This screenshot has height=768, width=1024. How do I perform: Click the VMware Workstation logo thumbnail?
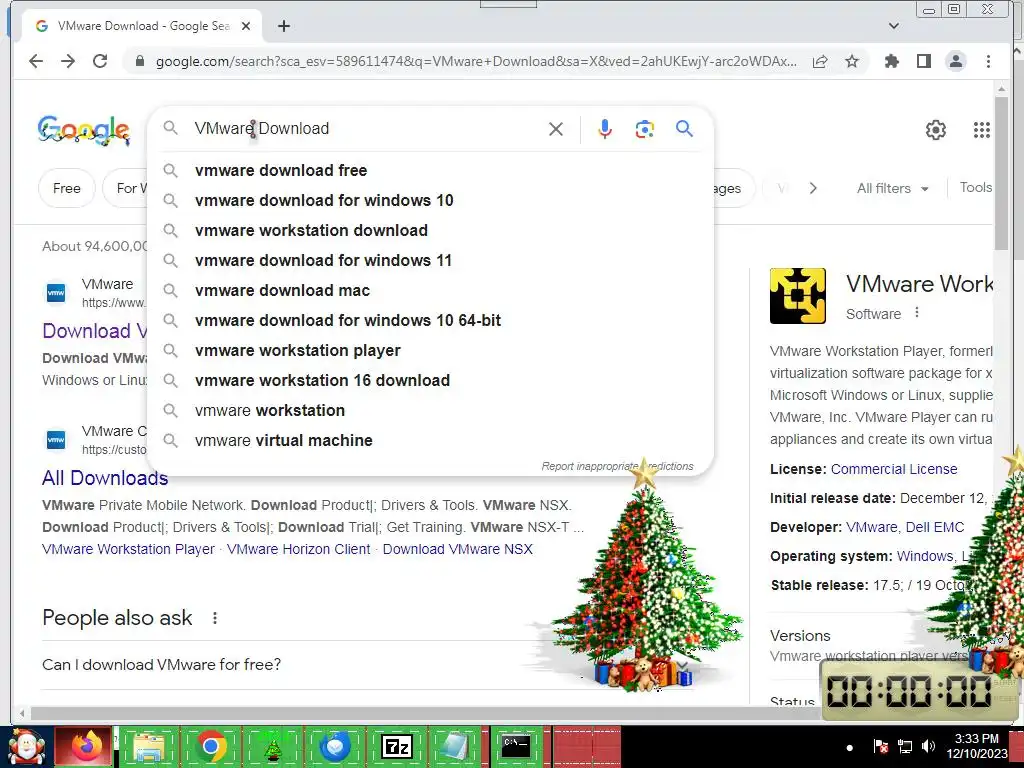pyautogui.click(x=797, y=296)
